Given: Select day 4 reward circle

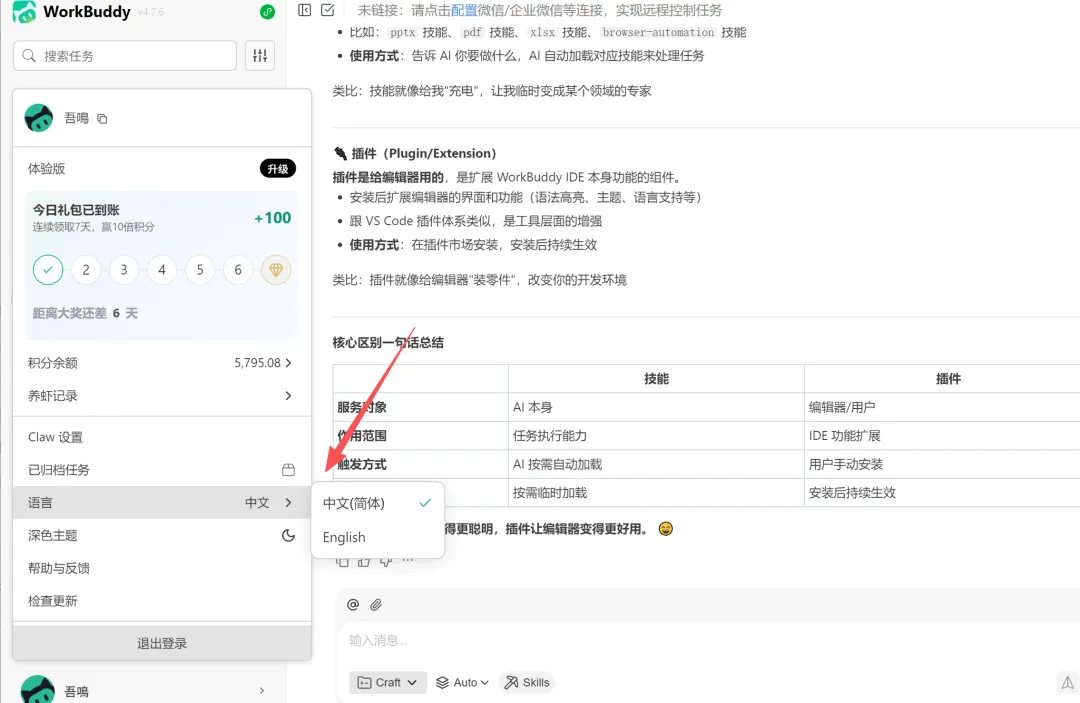Looking at the screenshot, I should point(162,270).
